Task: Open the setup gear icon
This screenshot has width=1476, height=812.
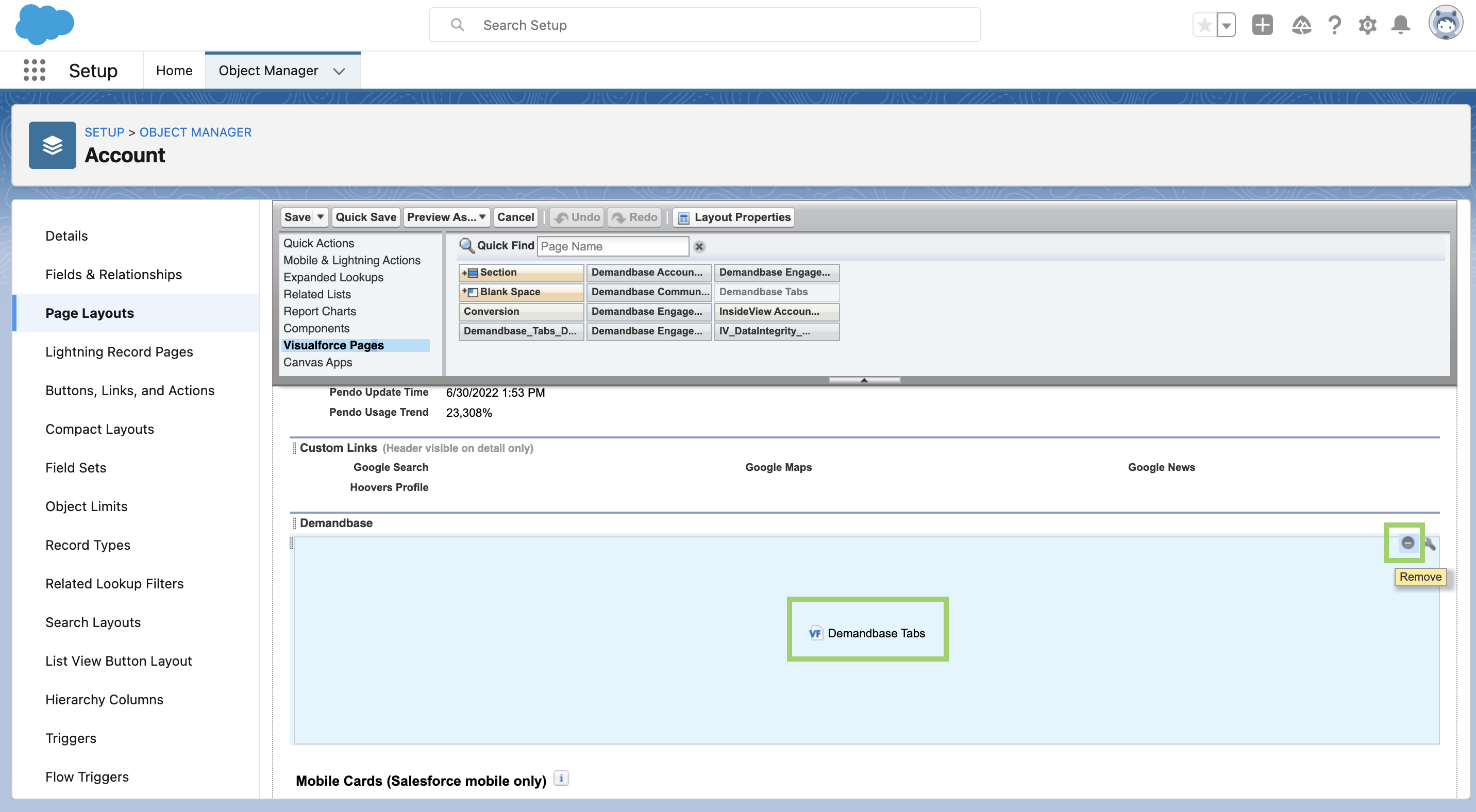Action: 1368,25
